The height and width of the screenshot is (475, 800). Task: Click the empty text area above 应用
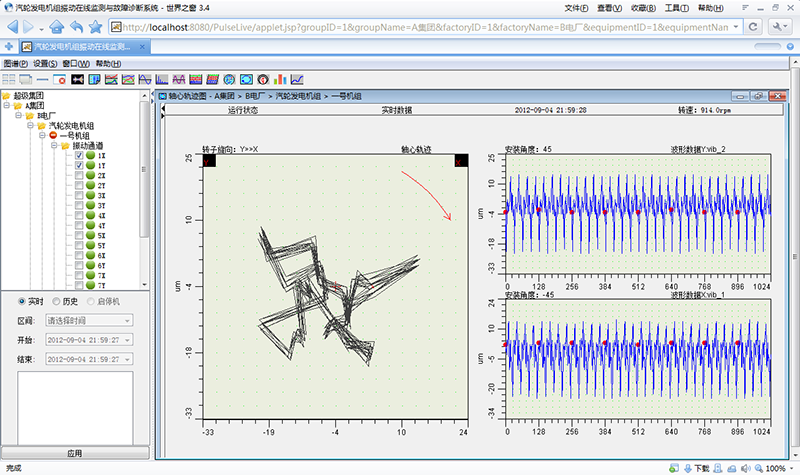(x=75, y=407)
